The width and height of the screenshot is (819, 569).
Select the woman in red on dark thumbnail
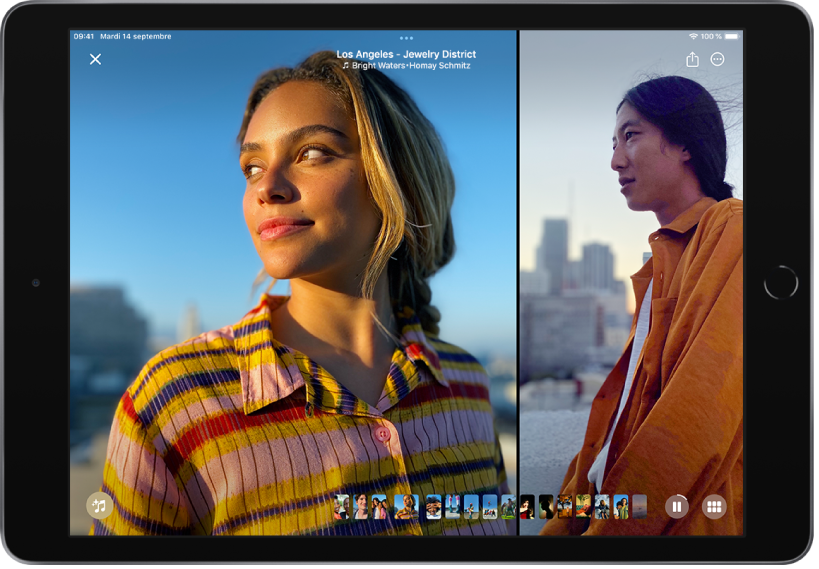(528, 507)
